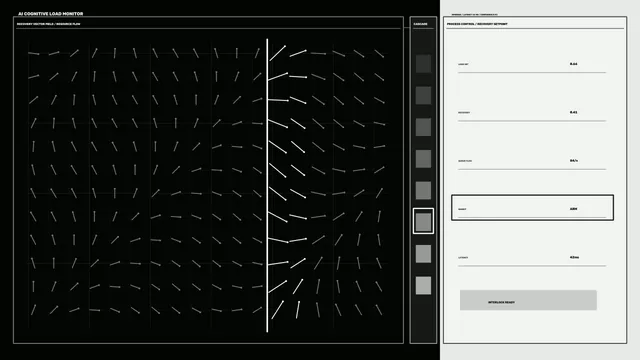Click the Cascade panel header
The height and width of the screenshot is (360, 640).
[x=420, y=24]
